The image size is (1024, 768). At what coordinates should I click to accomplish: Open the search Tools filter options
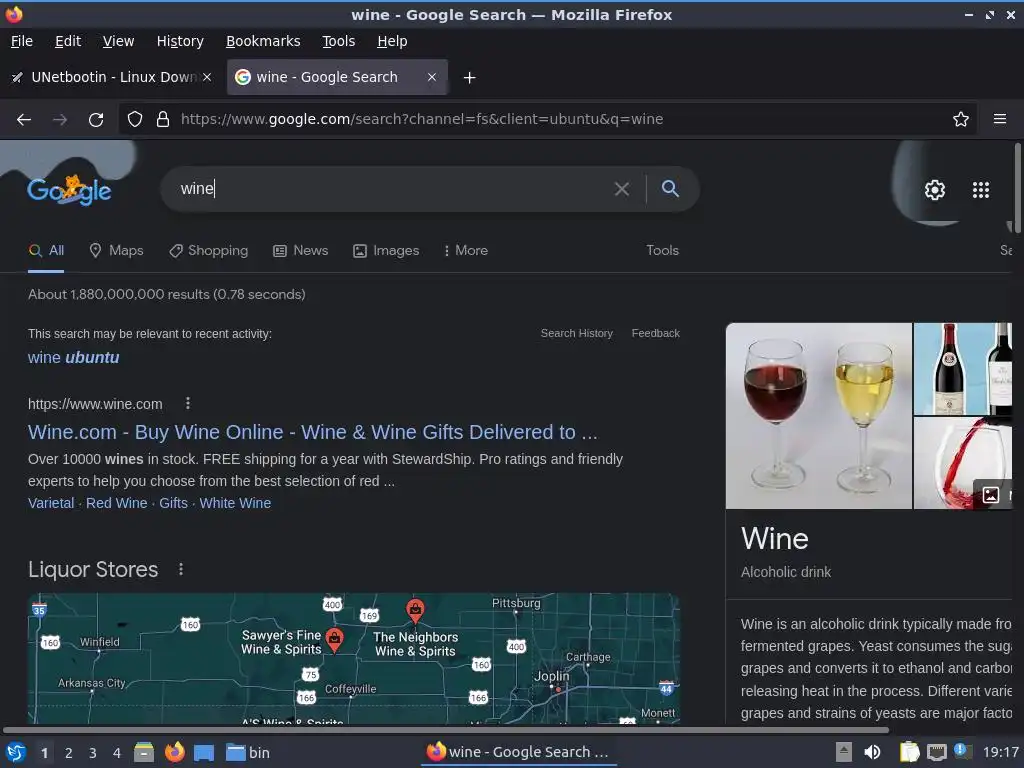click(662, 251)
